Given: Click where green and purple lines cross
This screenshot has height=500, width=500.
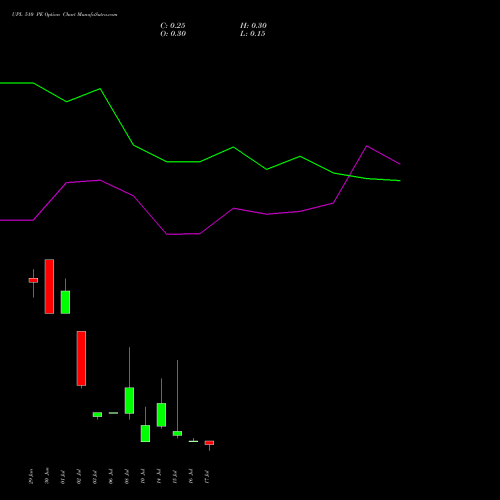Looking at the screenshot, I should coord(349,176).
